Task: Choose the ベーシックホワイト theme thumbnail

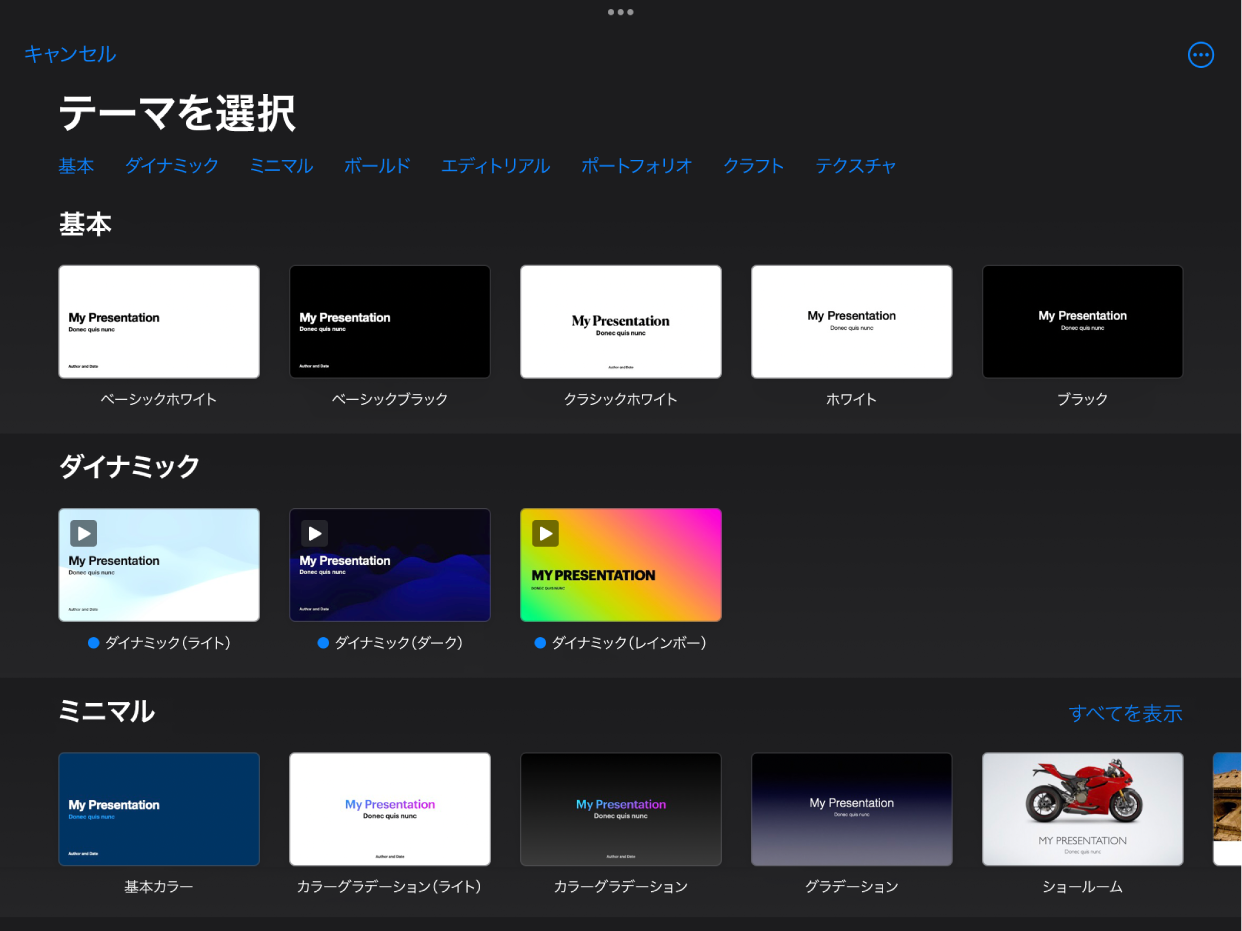Action: click(159, 322)
